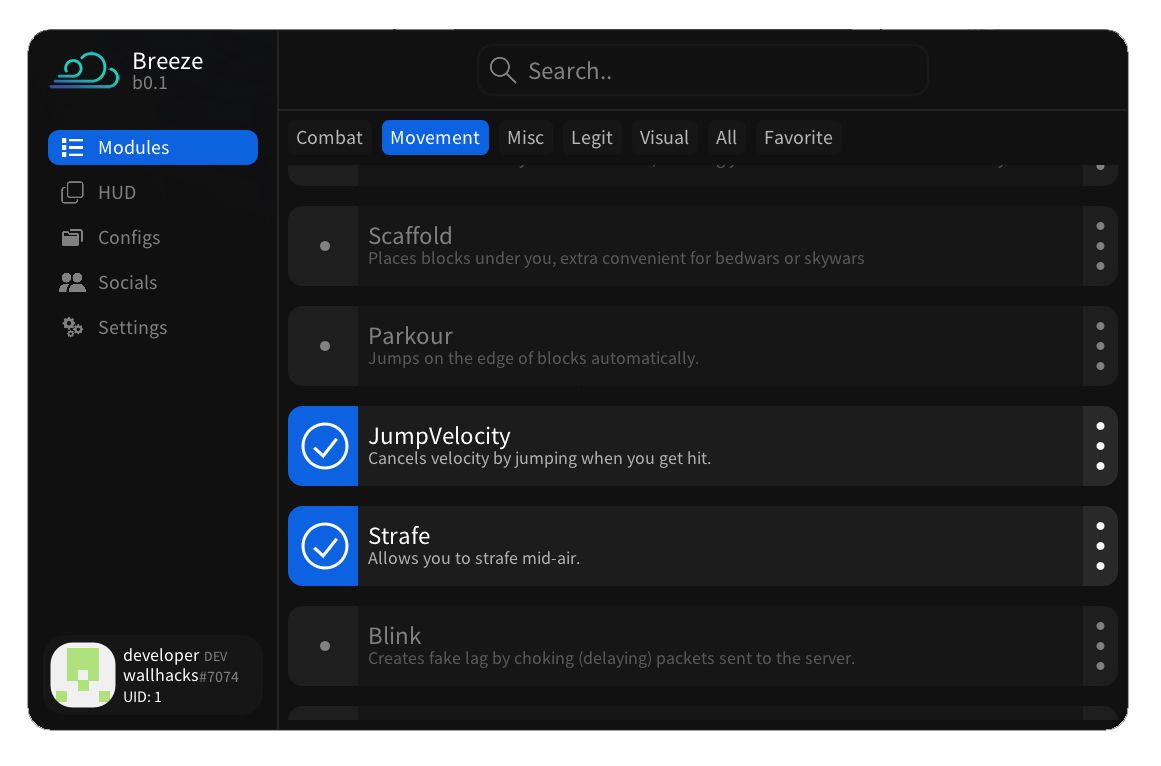The height and width of the screenshot is (766, 1161).
Task: Open the HUD section via its icon
Action: tap(72, 192)
